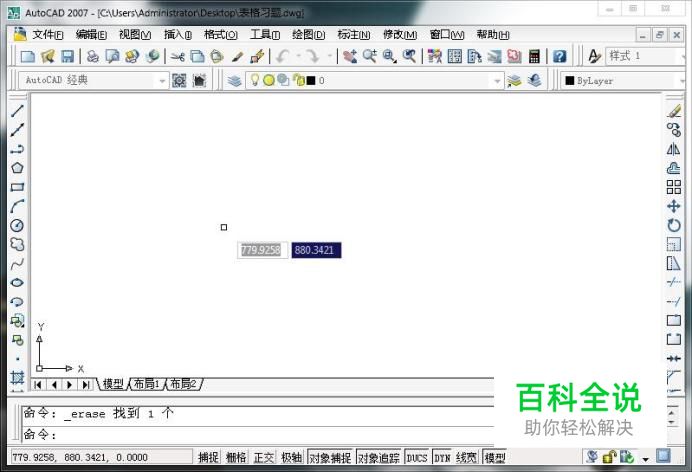Image resolution: width=692 pixels, height=472 pixels.
Task: Toggle 正交 ortho mode
Action: pos(264,458)
